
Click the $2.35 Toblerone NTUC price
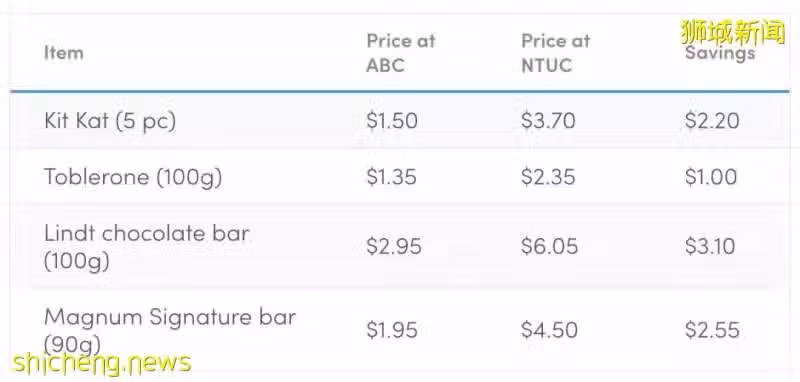(x=548, y=177)
